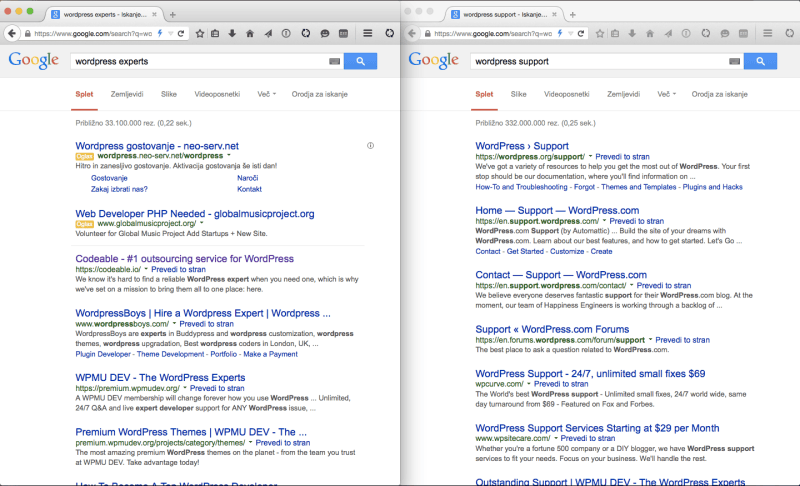Open URL history dropdown in wordpress support address bar
Viewport: 800px width, 486px height.
(x=570, y=34)
